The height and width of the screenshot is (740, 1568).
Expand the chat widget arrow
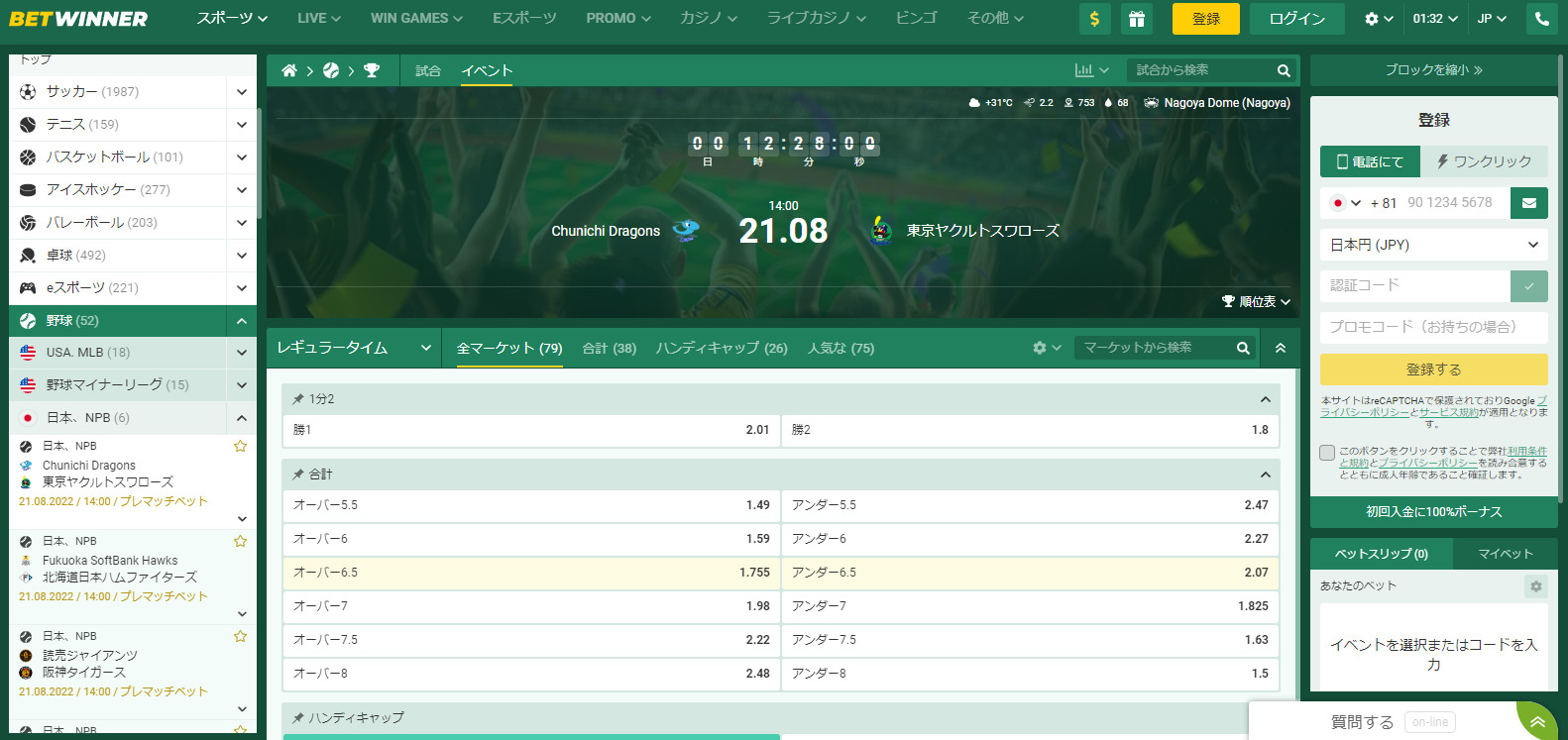[x=1537, y=721]
